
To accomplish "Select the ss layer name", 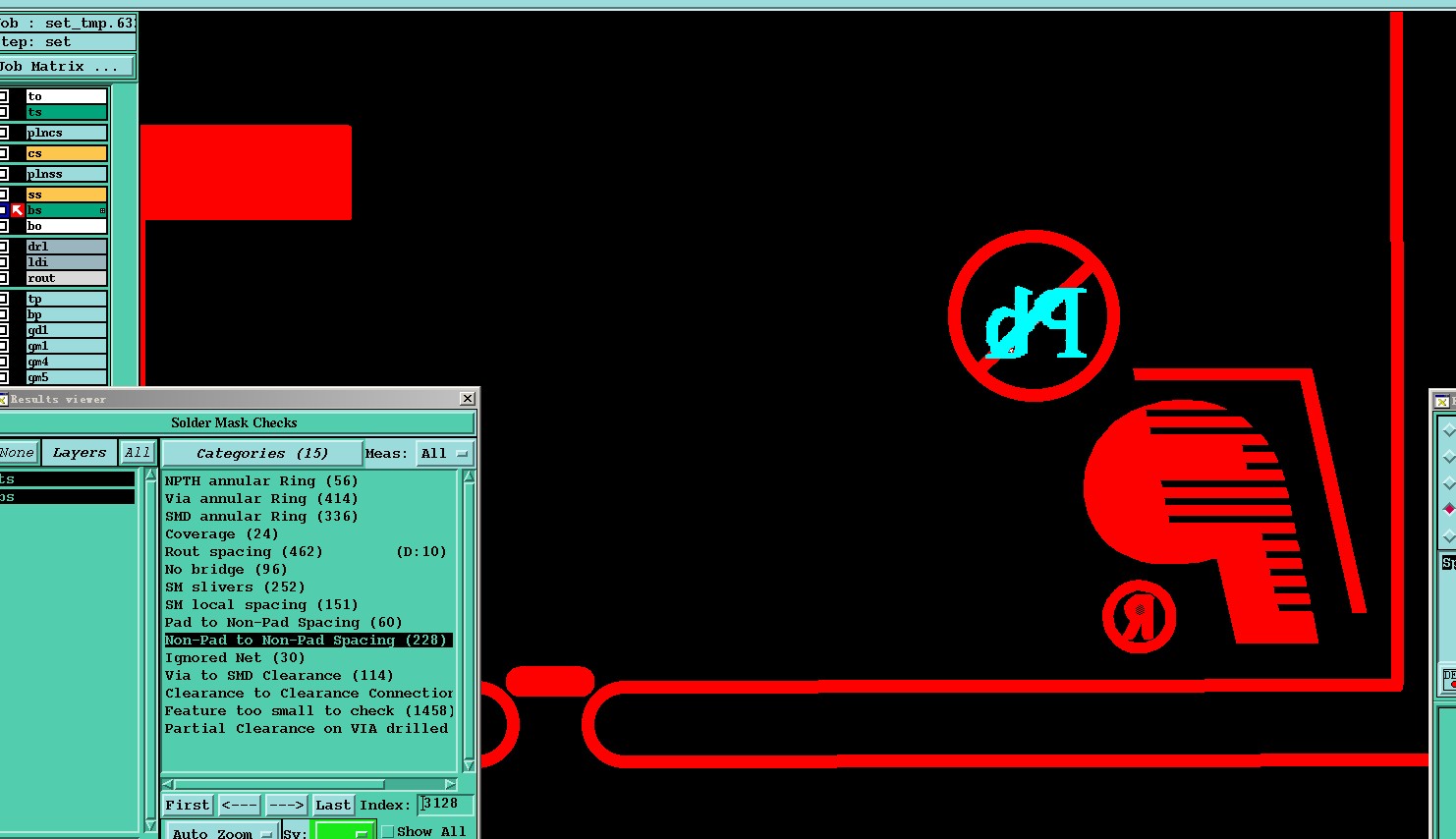I will click(66, 195).
